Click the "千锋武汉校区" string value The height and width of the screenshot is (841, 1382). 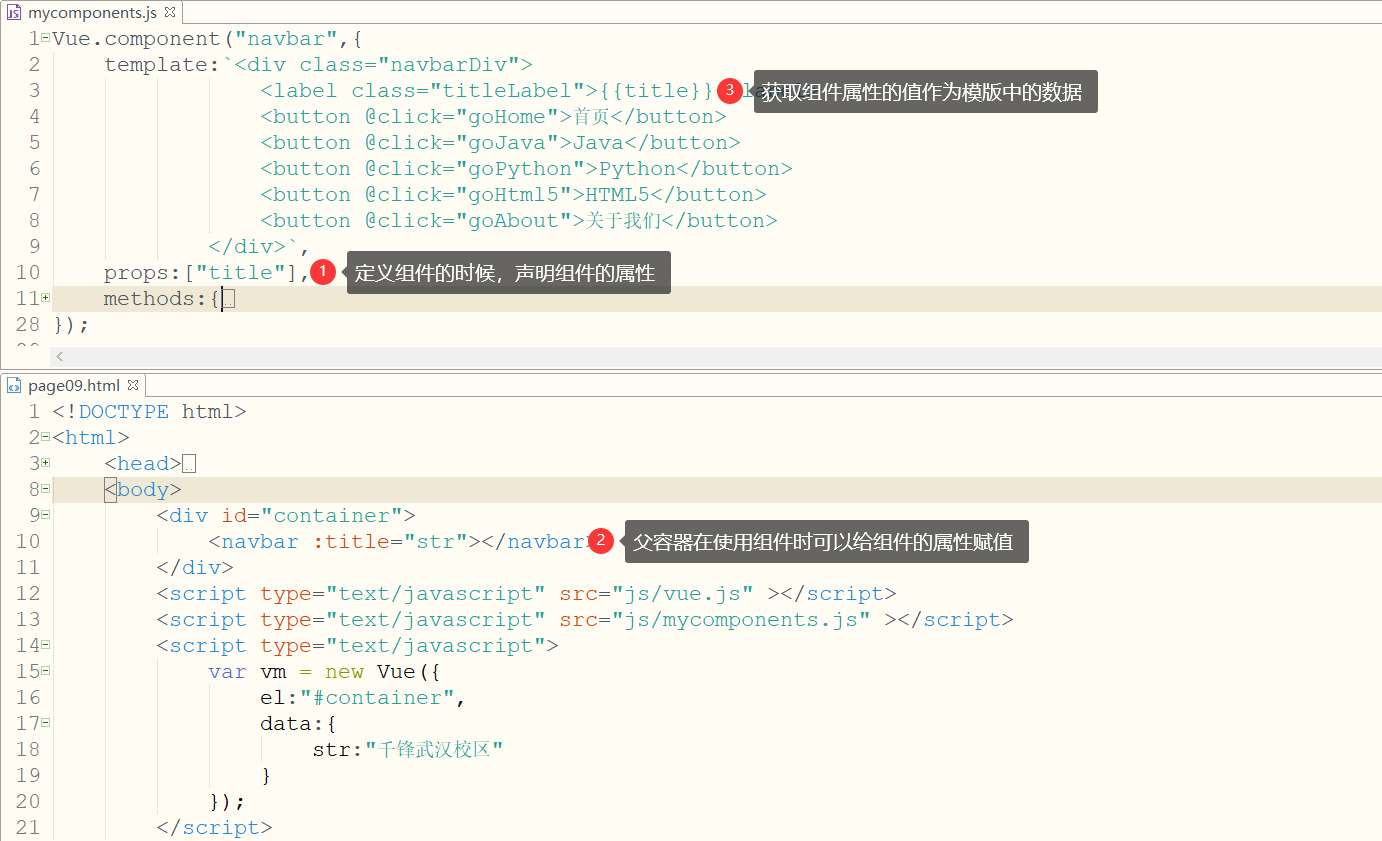coord(434,750)
